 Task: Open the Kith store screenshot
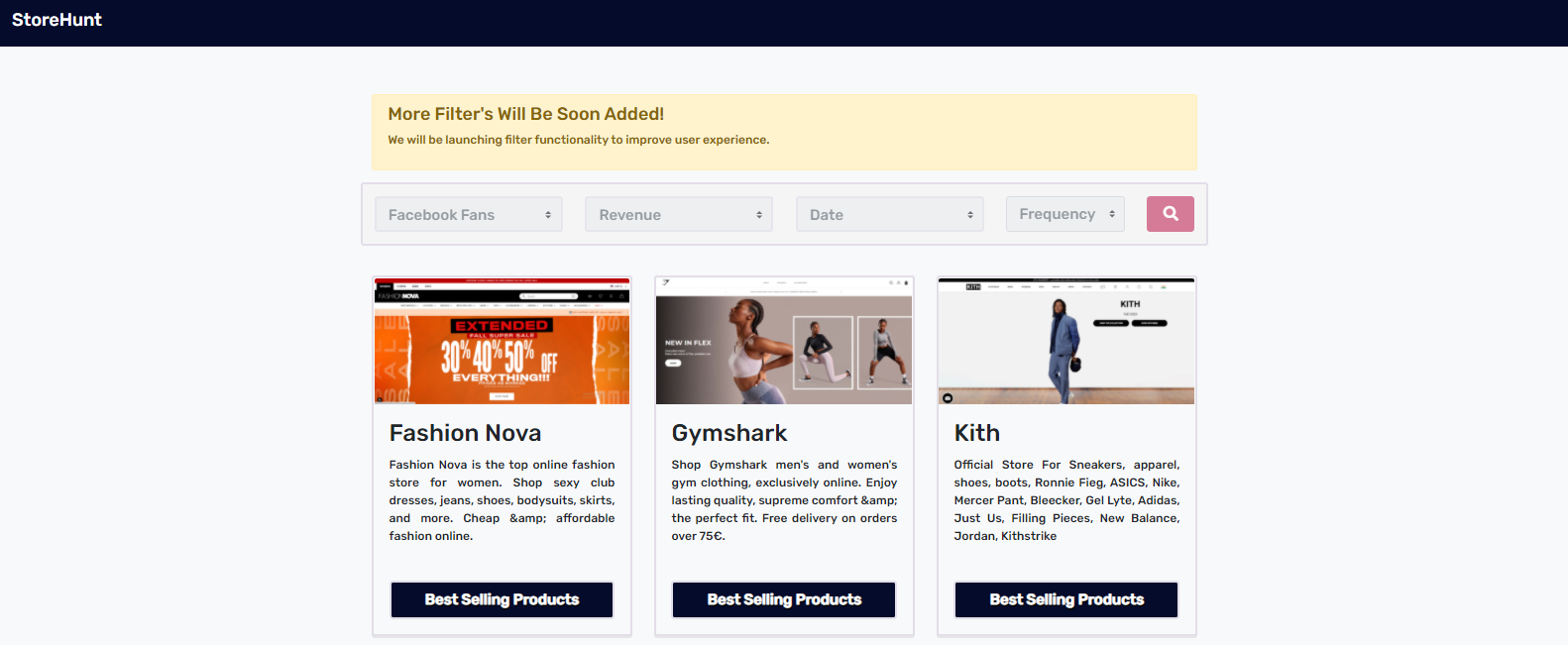tap(1066, 341)
